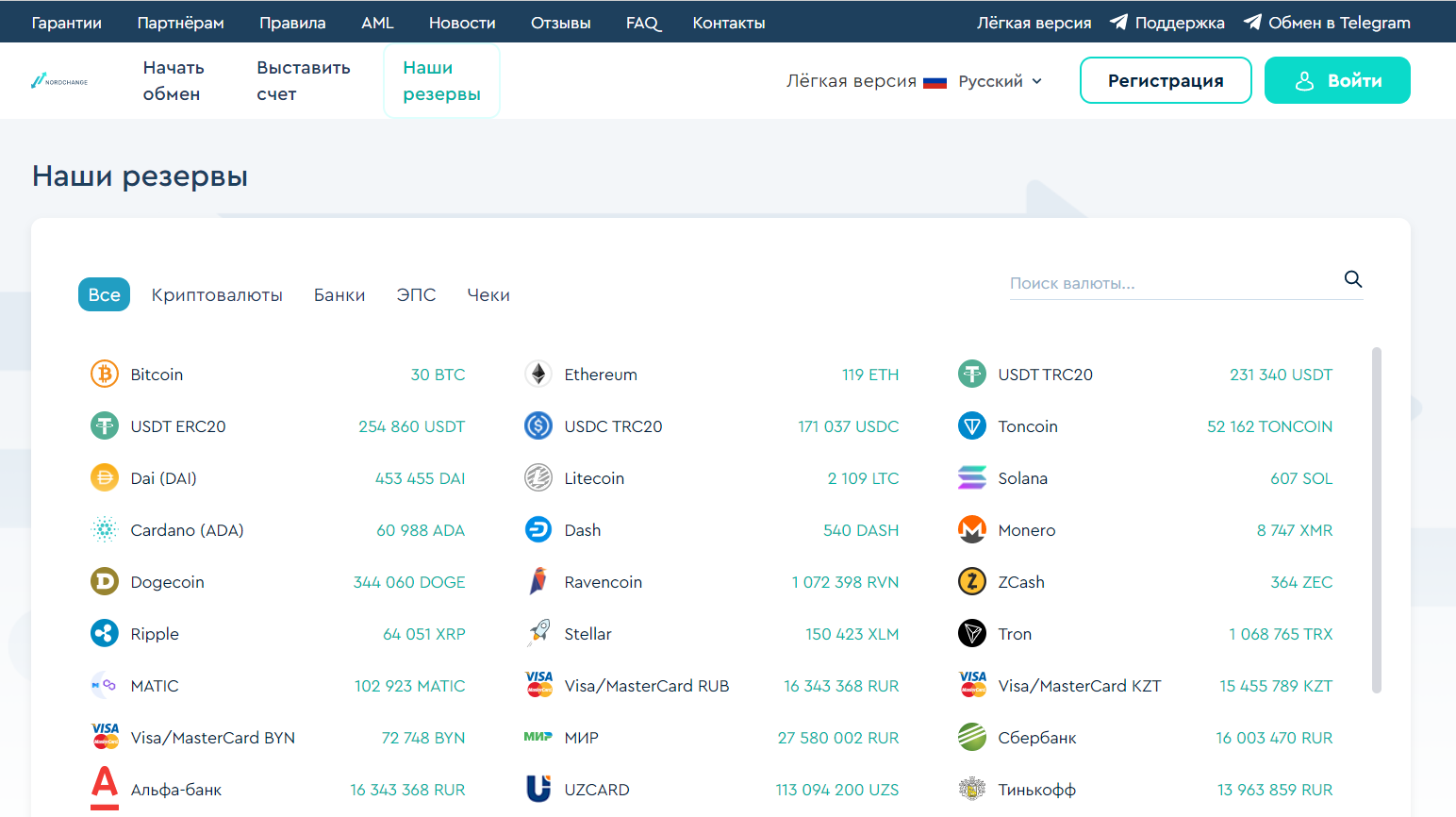Viewport: 1456px width, 817px height.
Task: Click the Dash icon
Action: tap(538, 530)
